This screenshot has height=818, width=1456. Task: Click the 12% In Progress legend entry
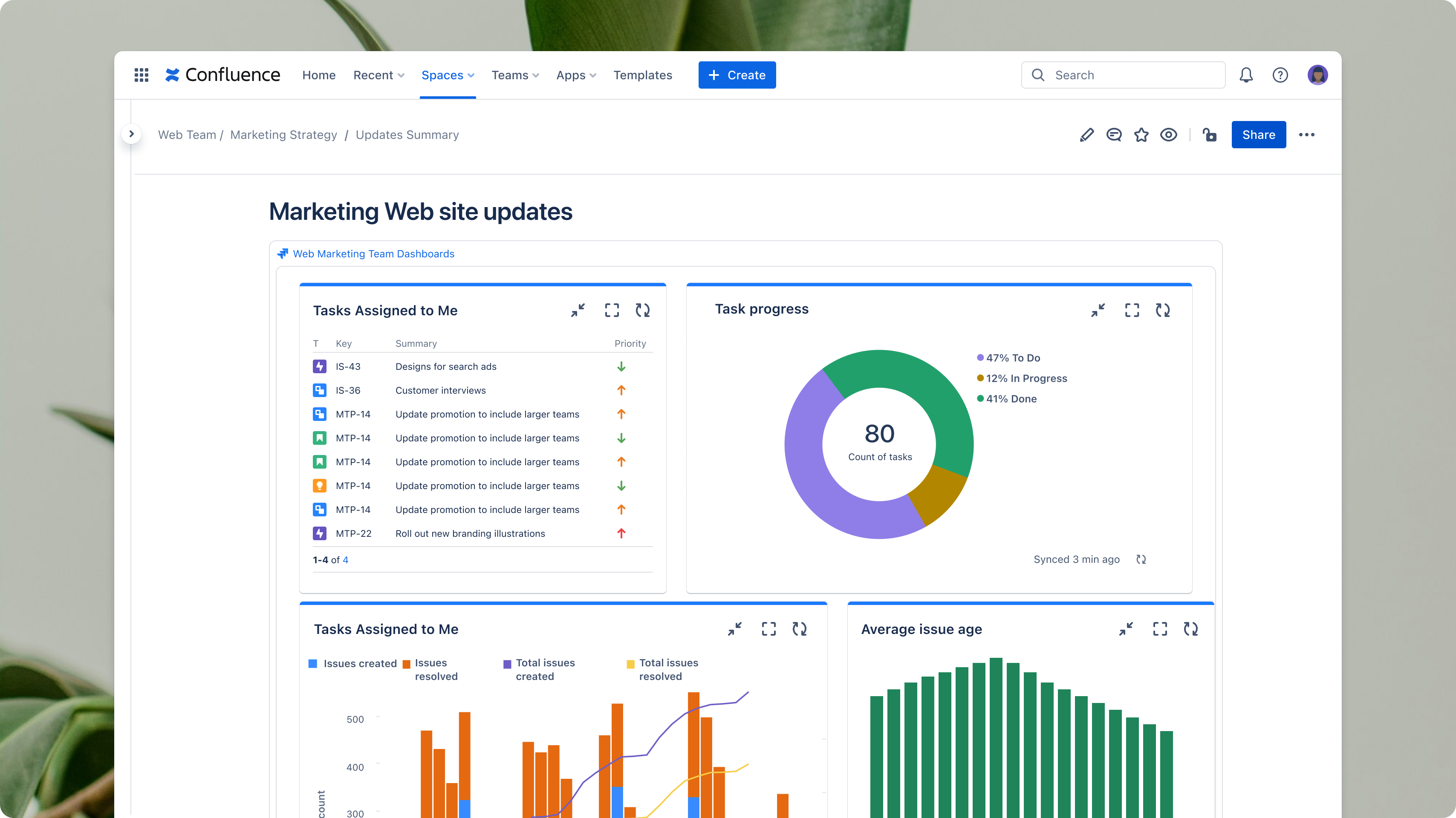[1022, 378]
